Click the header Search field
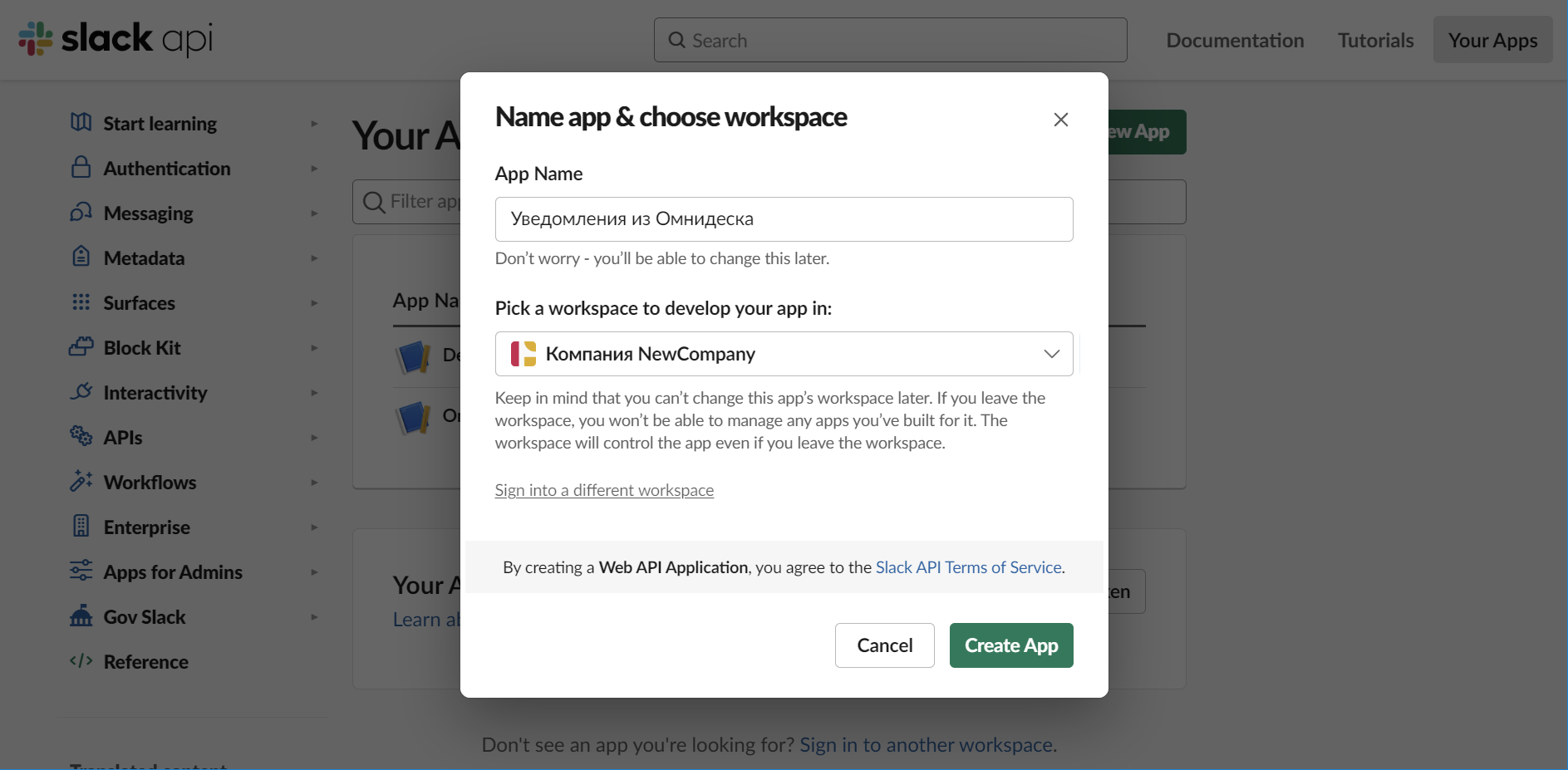 point(890,40)
